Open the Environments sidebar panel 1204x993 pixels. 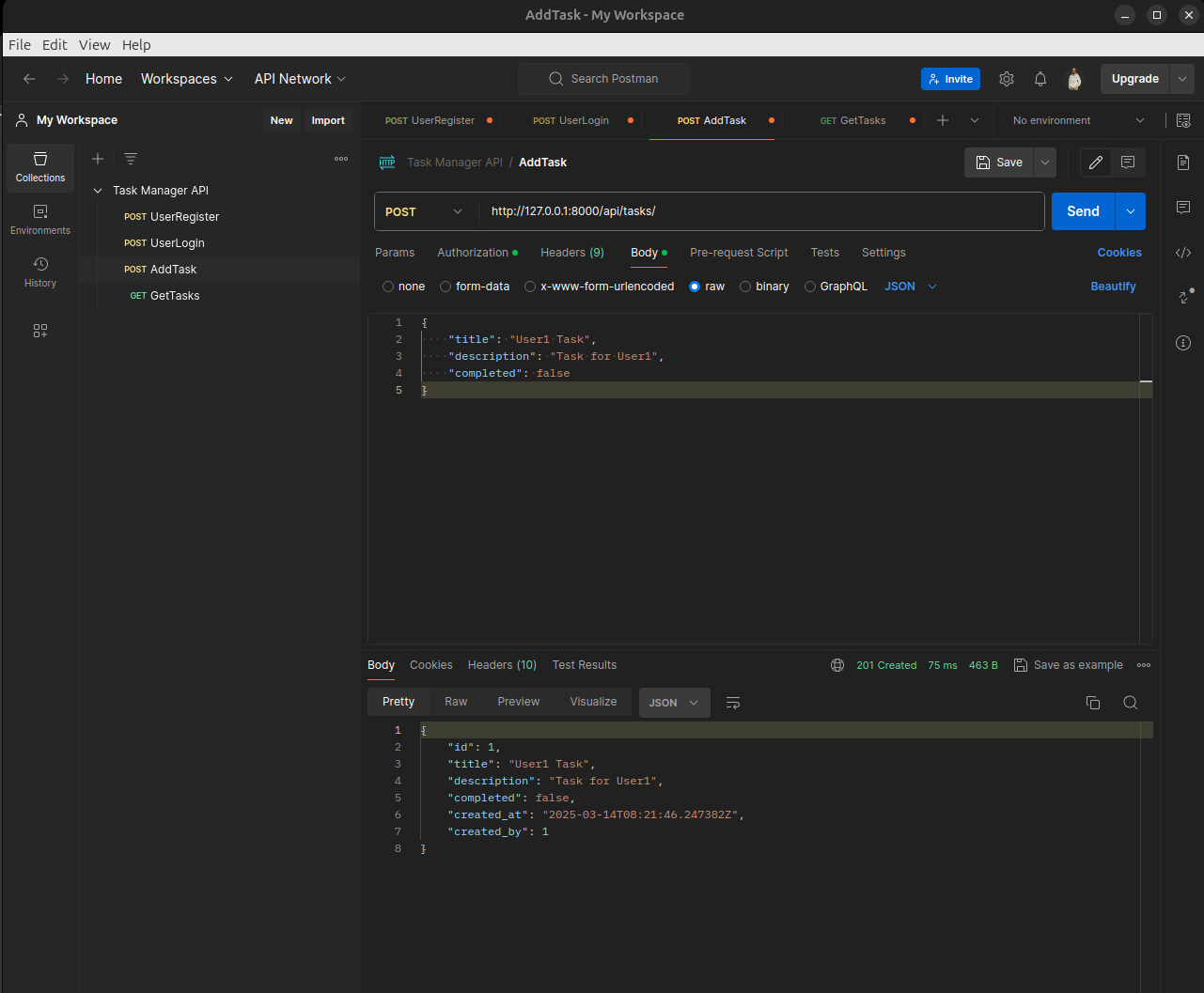pos(40,220)
